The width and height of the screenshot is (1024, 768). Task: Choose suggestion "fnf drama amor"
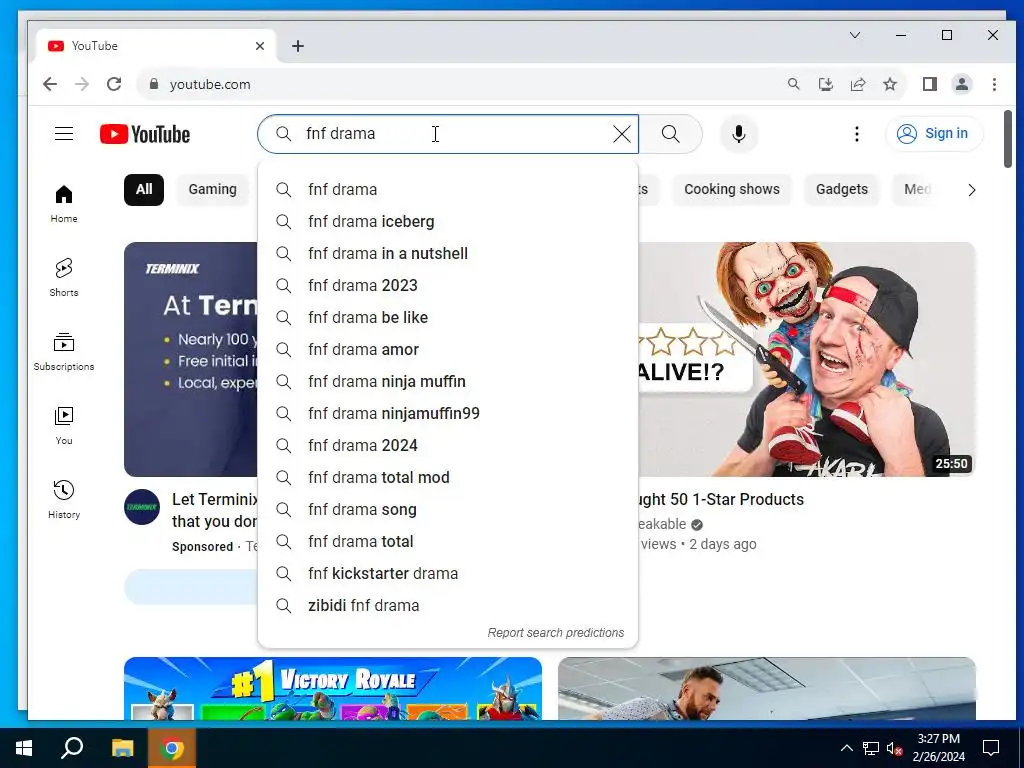(x=448, y=349)
